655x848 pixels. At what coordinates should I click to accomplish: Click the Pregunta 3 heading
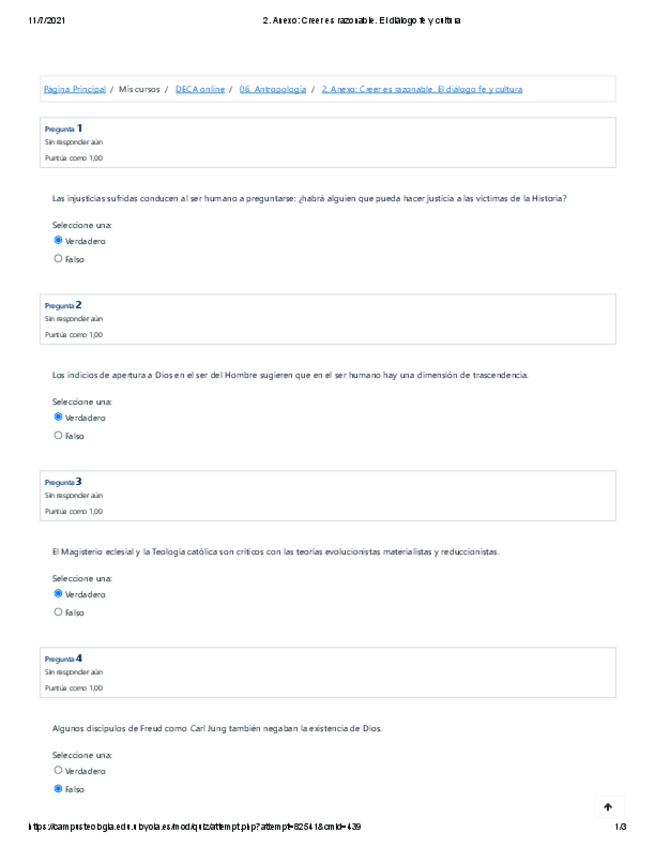63,482
